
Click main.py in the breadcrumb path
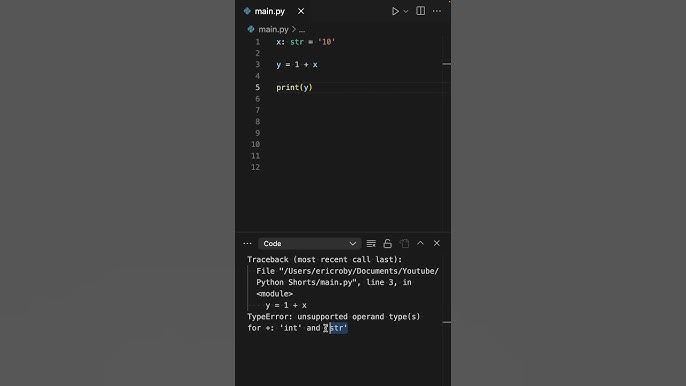point(273,29)
